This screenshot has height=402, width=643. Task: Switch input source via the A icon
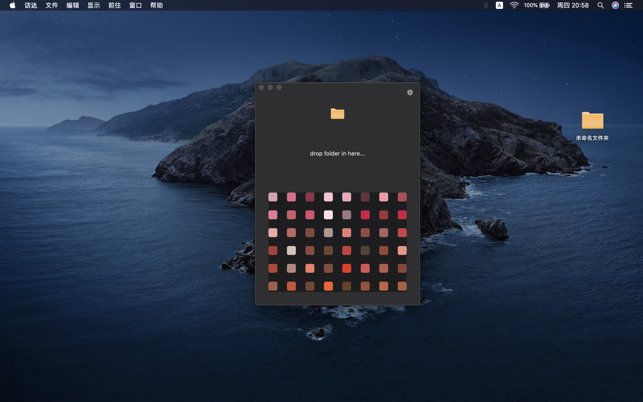pyautogui.click(x=499, y=5)
